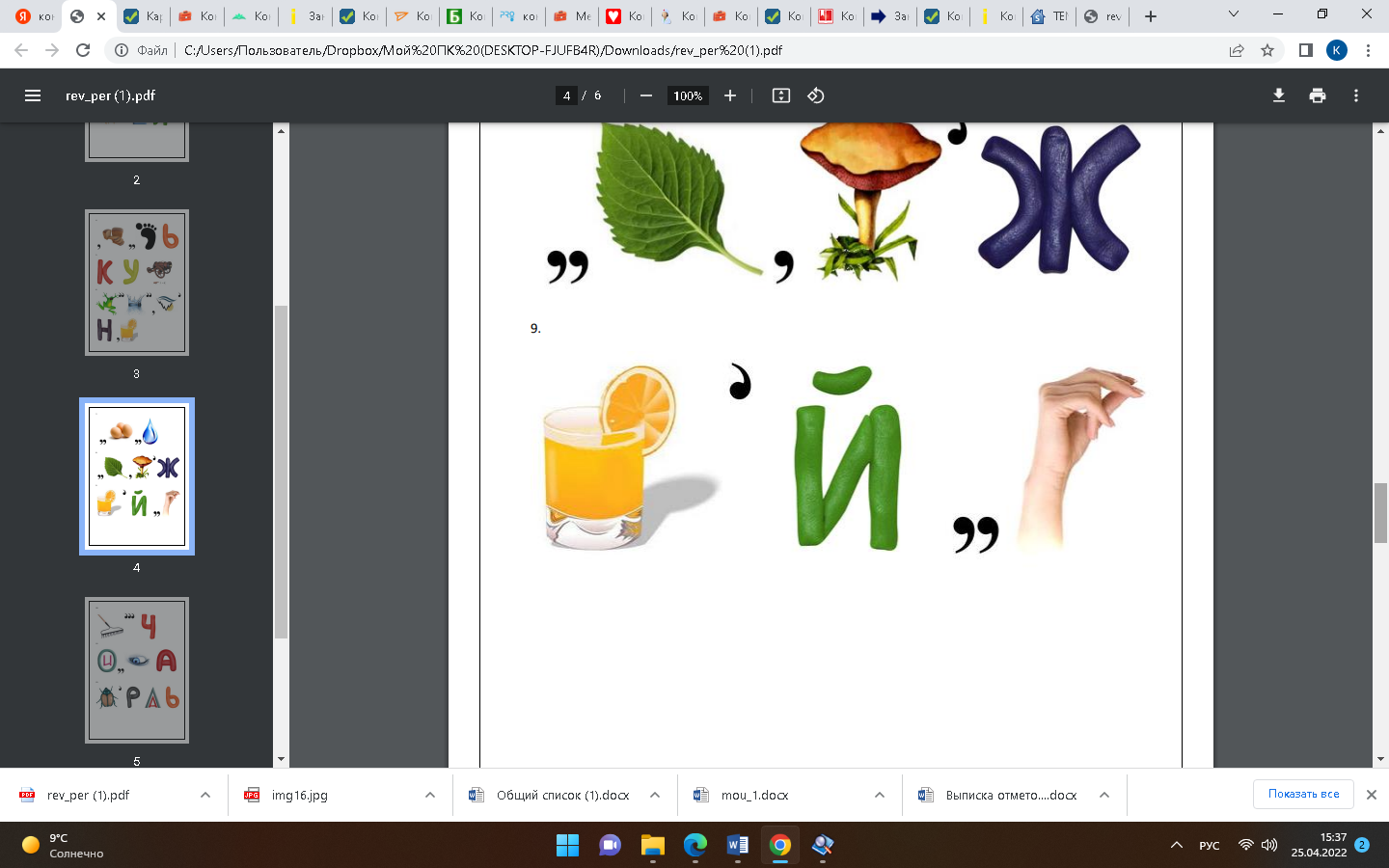This screenshot has height=868, width=1389.
Task: Print the PDF document
Action: pyautogui.click(x=1318, y=95)
